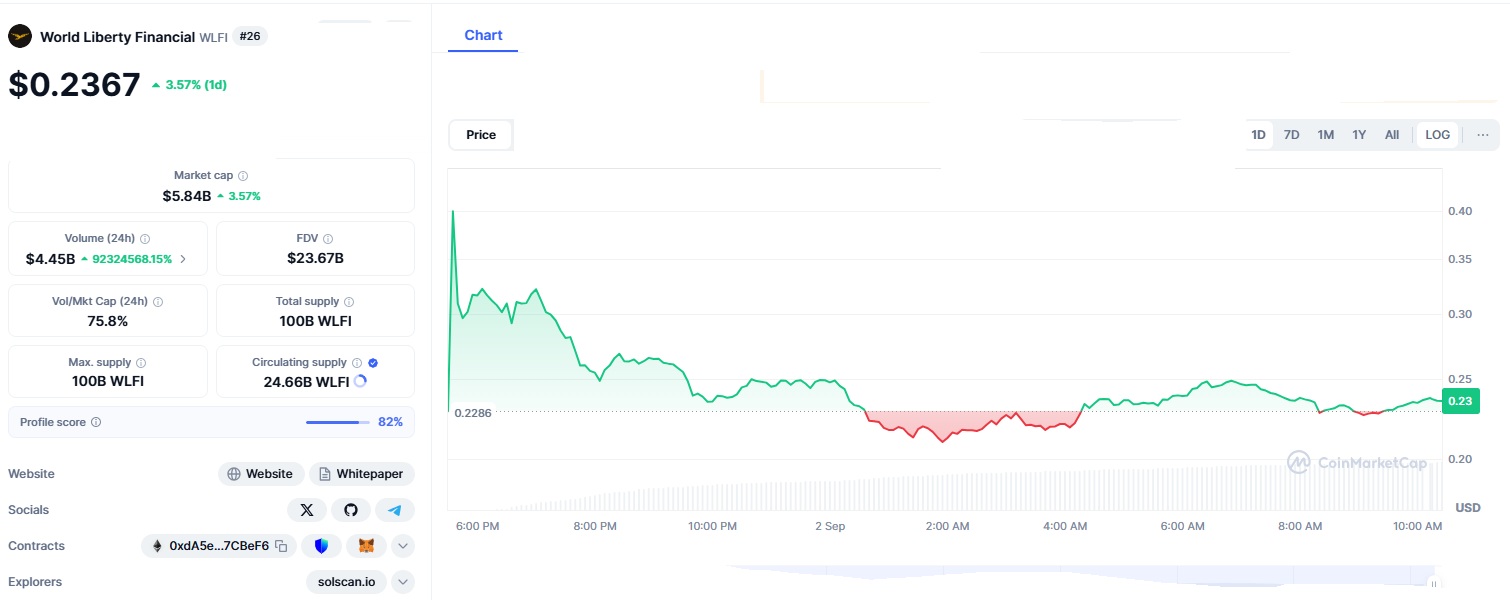Click the 2 Sep date label on chart axis
1510x600 pixels.
click(830, 526)
